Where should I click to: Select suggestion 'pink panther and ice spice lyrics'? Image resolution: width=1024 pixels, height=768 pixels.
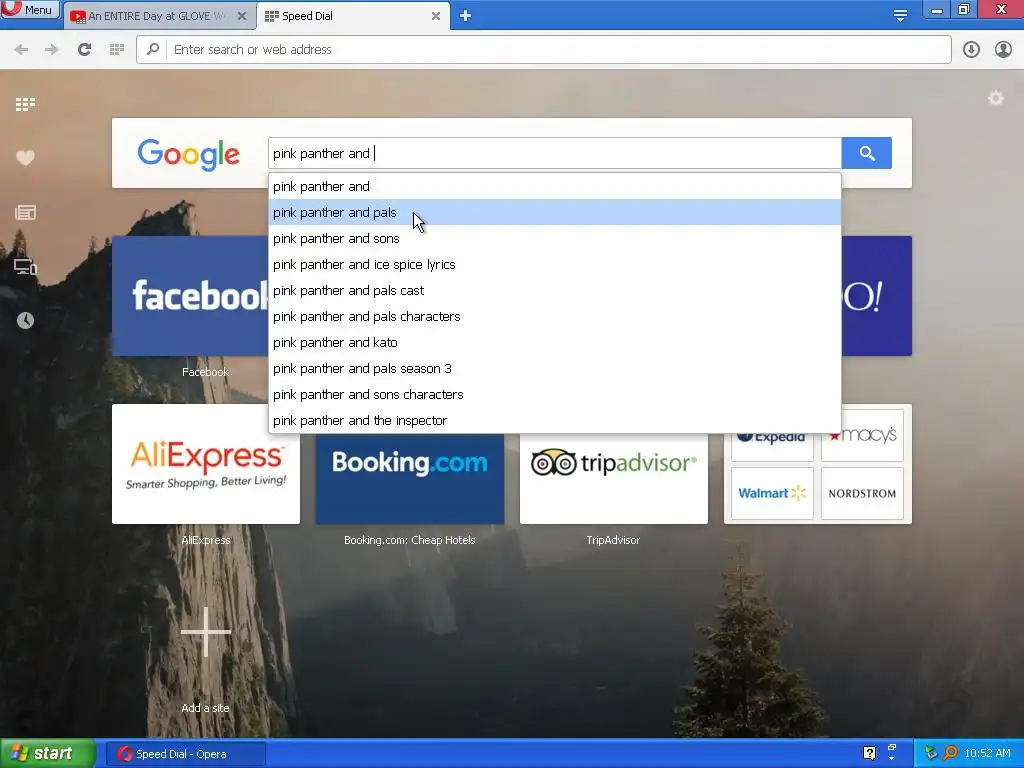pyautogui.click(x=554, y=264)
